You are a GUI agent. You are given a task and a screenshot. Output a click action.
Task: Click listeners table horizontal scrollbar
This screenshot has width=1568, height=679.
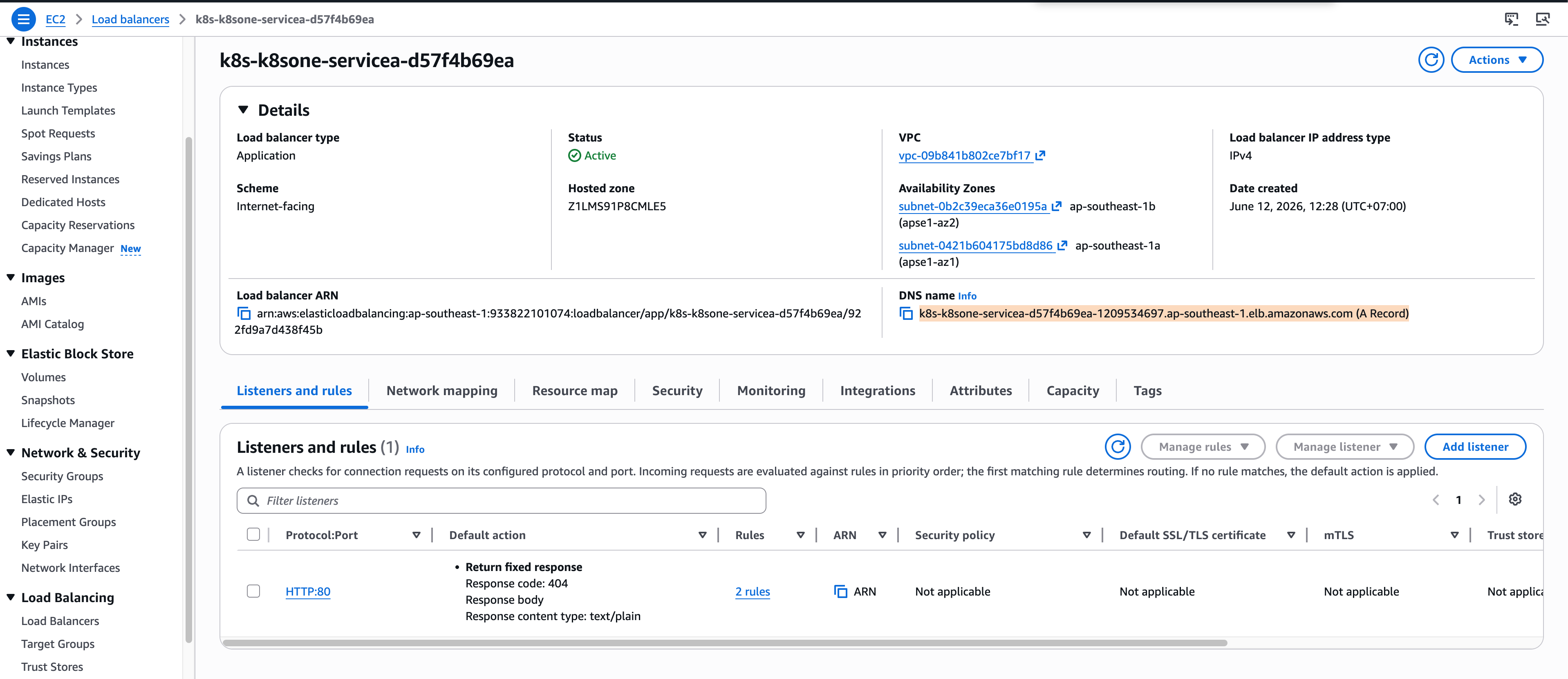click(x=724, y=643)
